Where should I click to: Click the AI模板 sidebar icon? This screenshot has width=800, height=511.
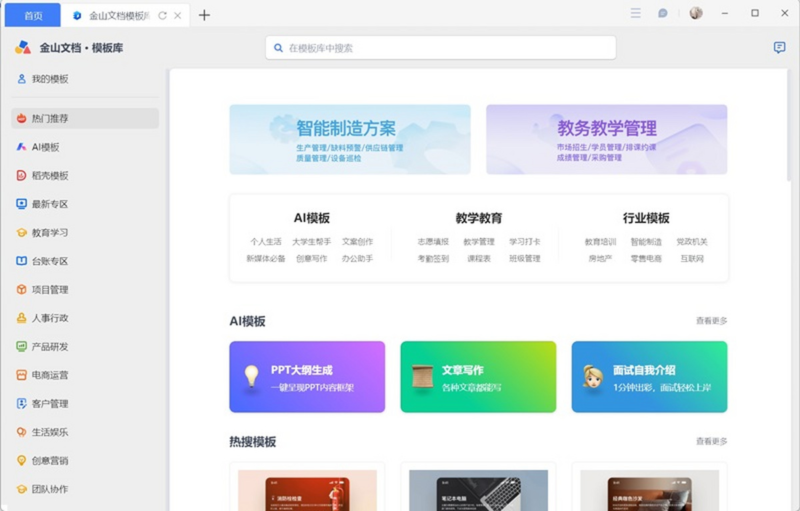(21, 147)
